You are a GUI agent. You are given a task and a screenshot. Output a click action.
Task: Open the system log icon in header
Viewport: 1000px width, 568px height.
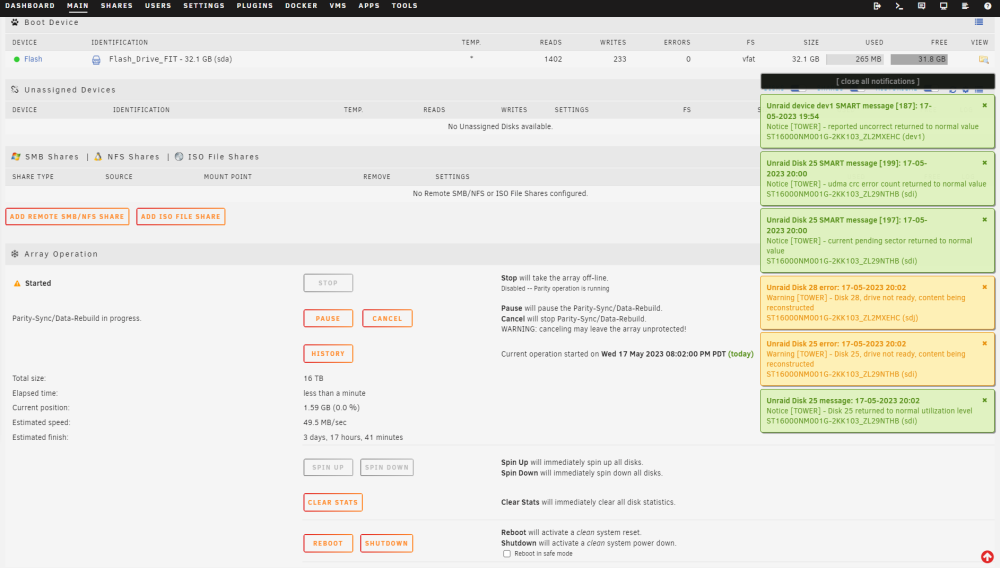click(965, 6)
